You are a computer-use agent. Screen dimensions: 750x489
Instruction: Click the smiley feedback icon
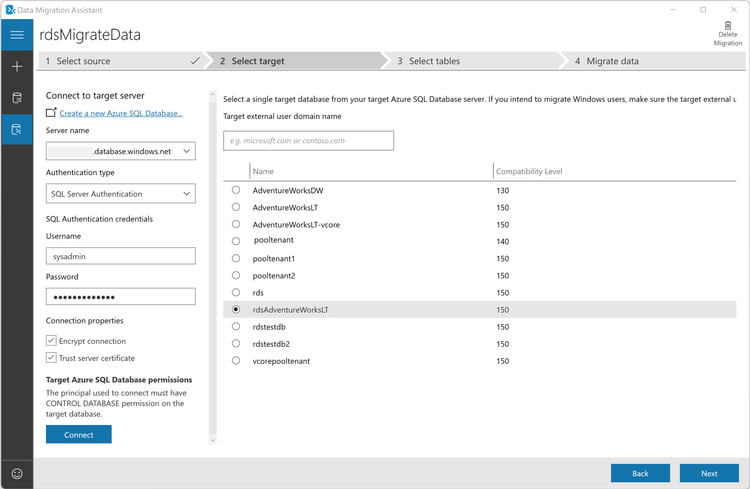pyautogui.click(x=17, y=474)
